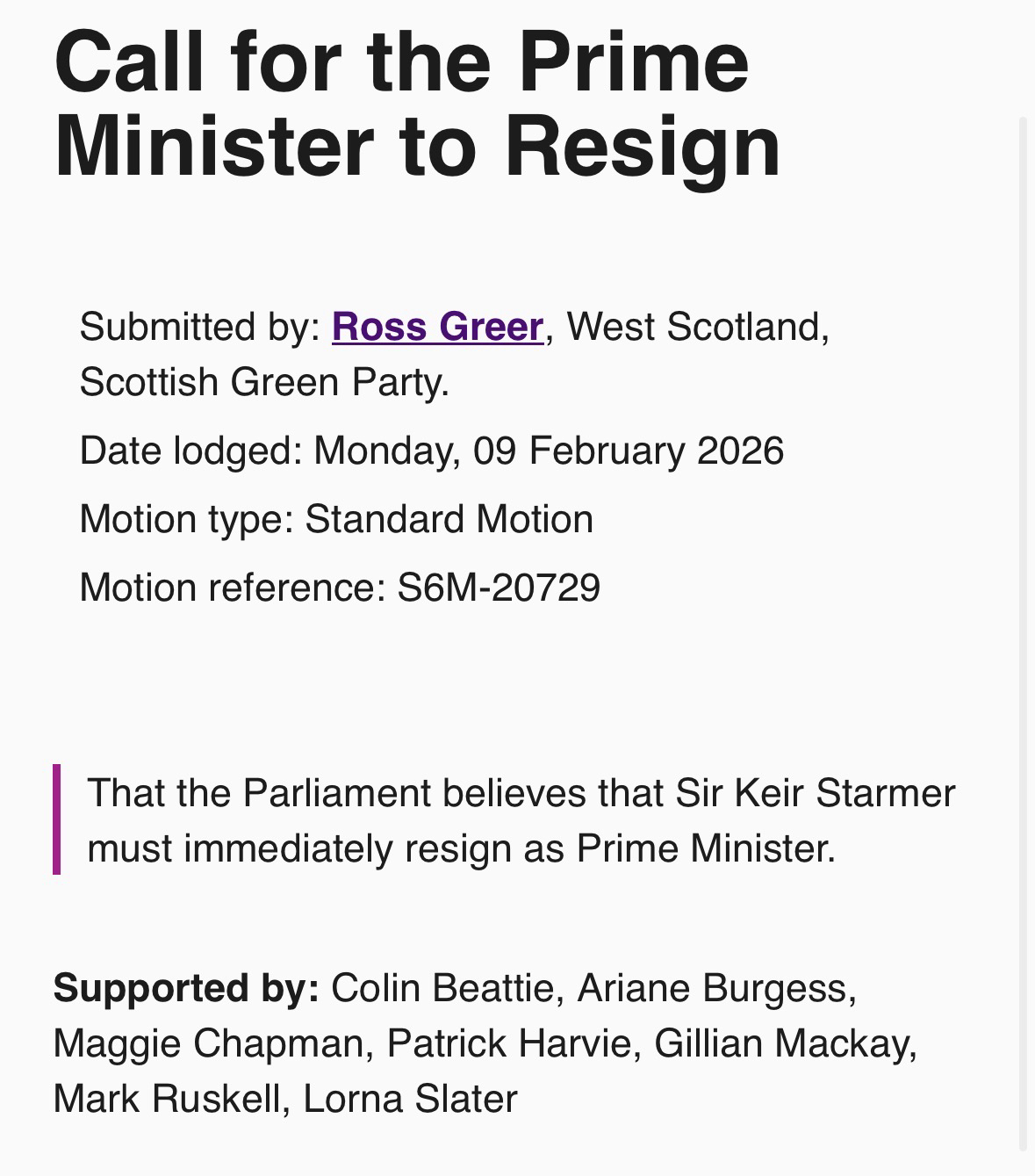Click supporter name Patrick Harvie
The height and width of the screenshot is (1176, 1035).
508,1043
